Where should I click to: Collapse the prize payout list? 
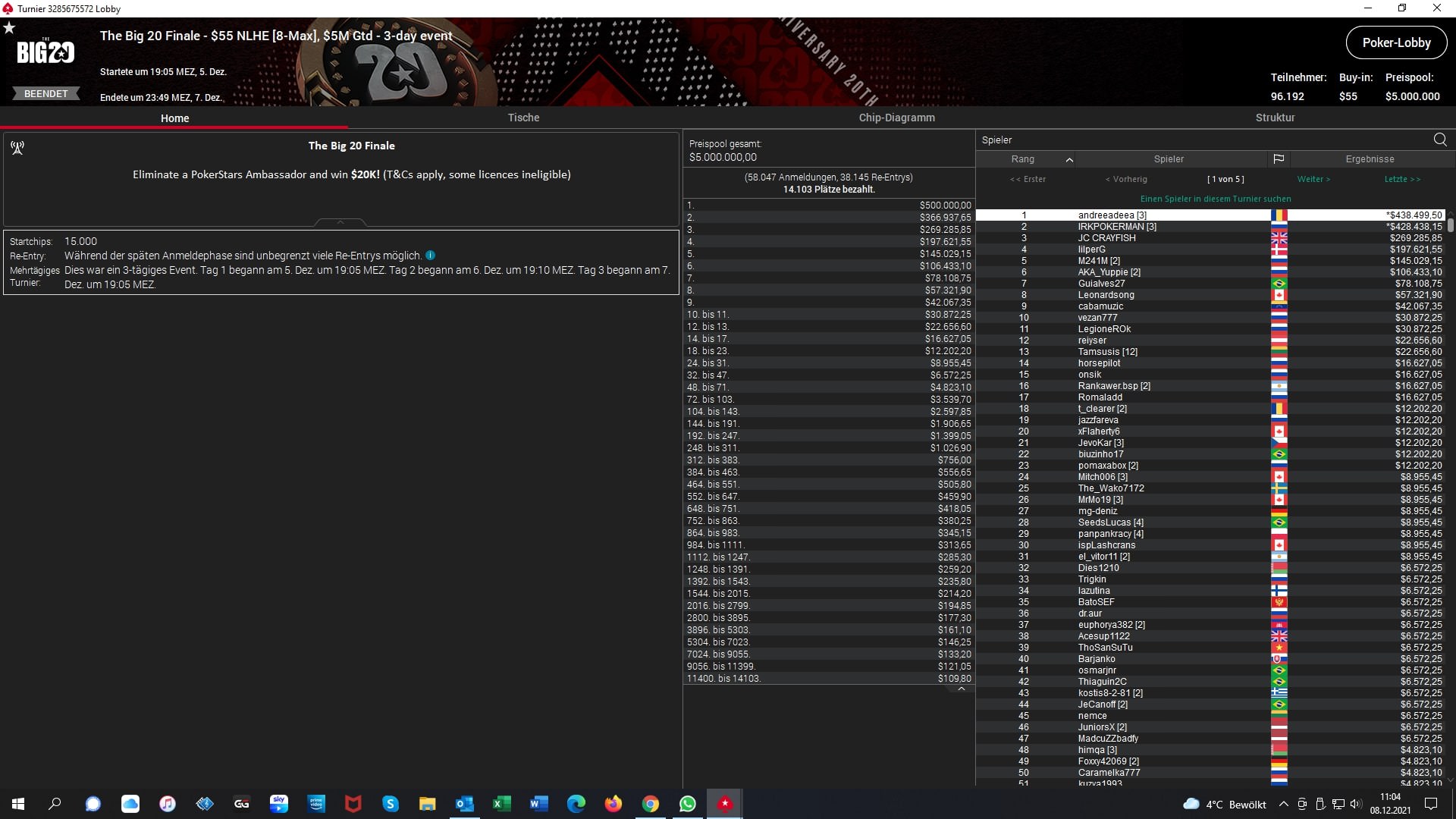961,689
